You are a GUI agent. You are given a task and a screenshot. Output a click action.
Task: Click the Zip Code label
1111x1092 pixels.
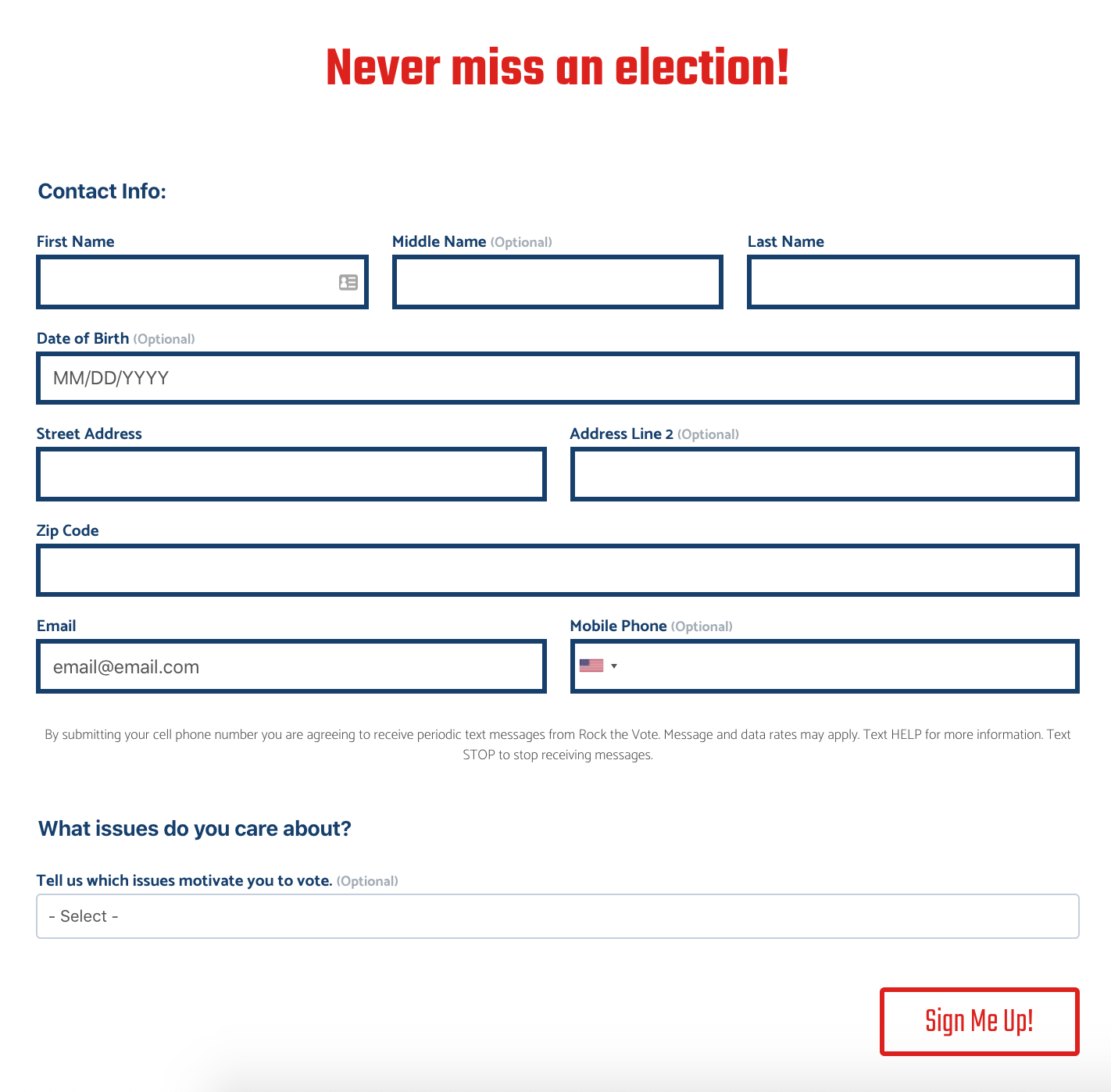(x=68, y=530)
